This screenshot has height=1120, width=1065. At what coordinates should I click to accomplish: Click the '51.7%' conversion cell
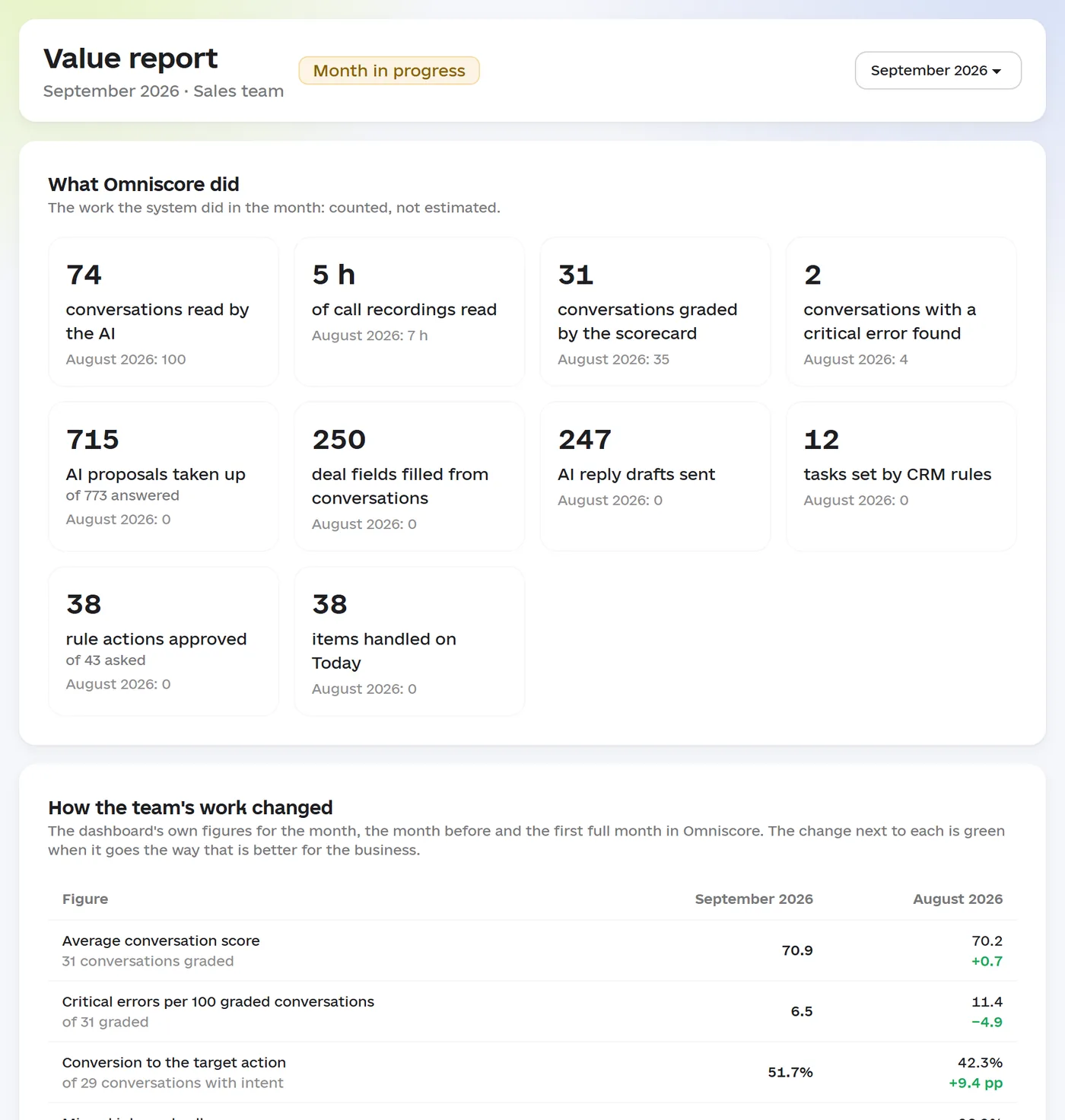click(x=790, y=1072)
